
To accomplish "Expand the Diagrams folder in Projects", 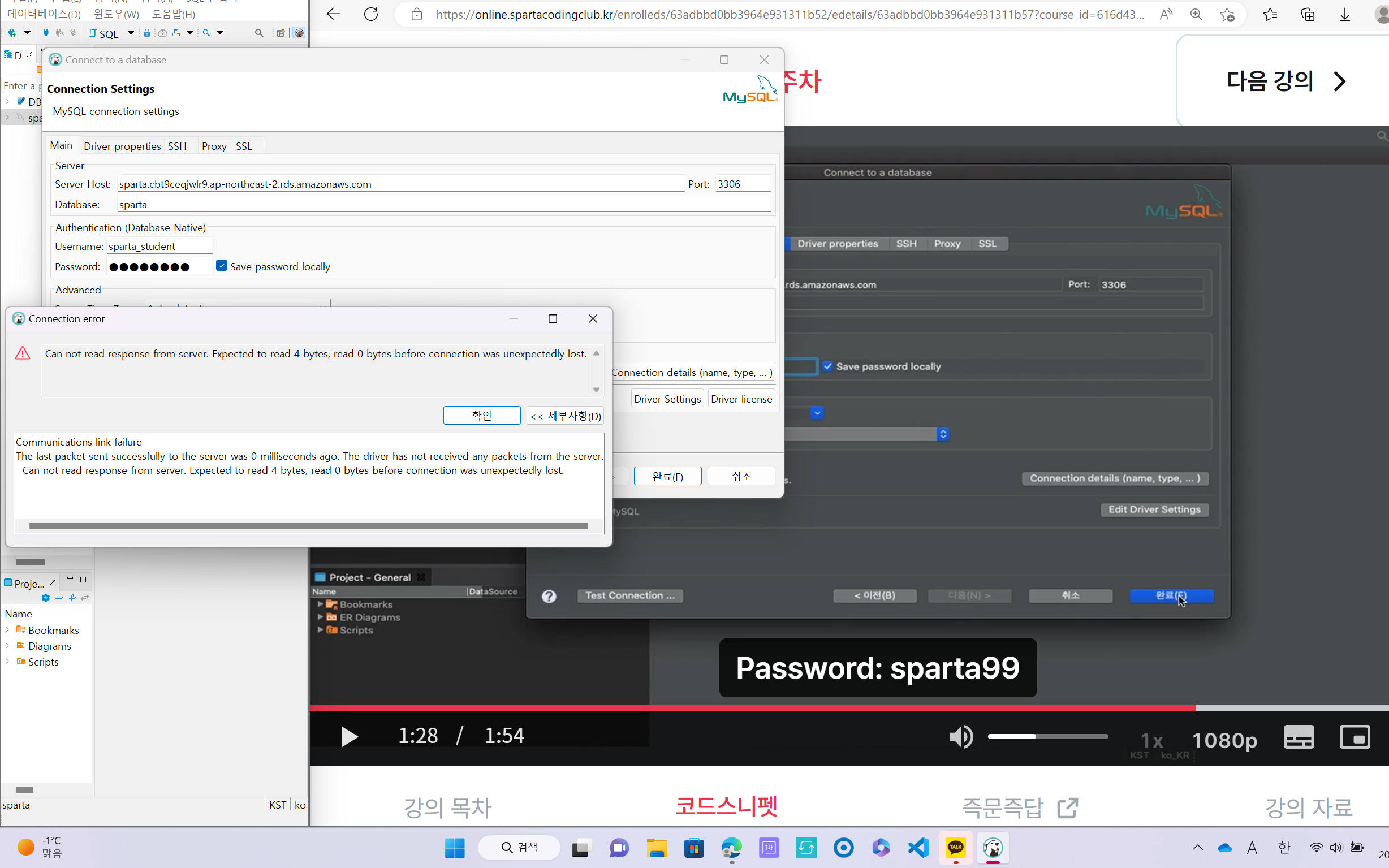I will [x=7, y=646].
